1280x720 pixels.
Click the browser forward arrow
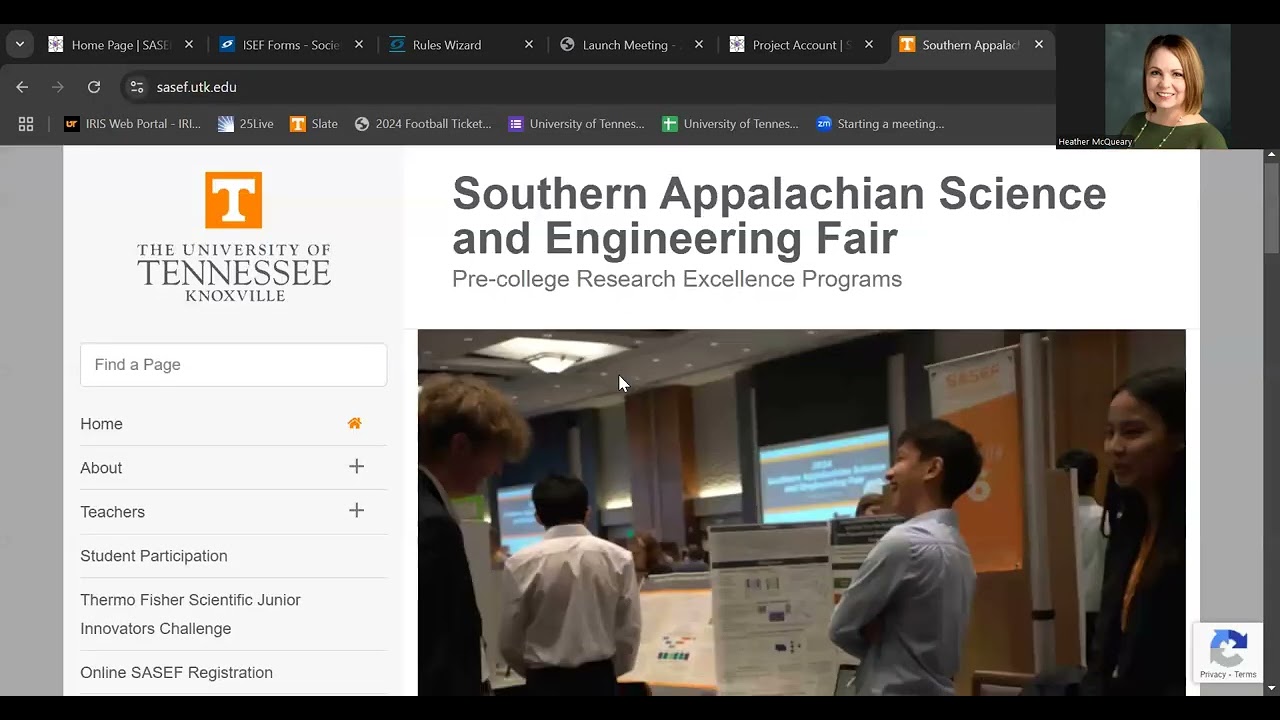click(x=58, y=87)
